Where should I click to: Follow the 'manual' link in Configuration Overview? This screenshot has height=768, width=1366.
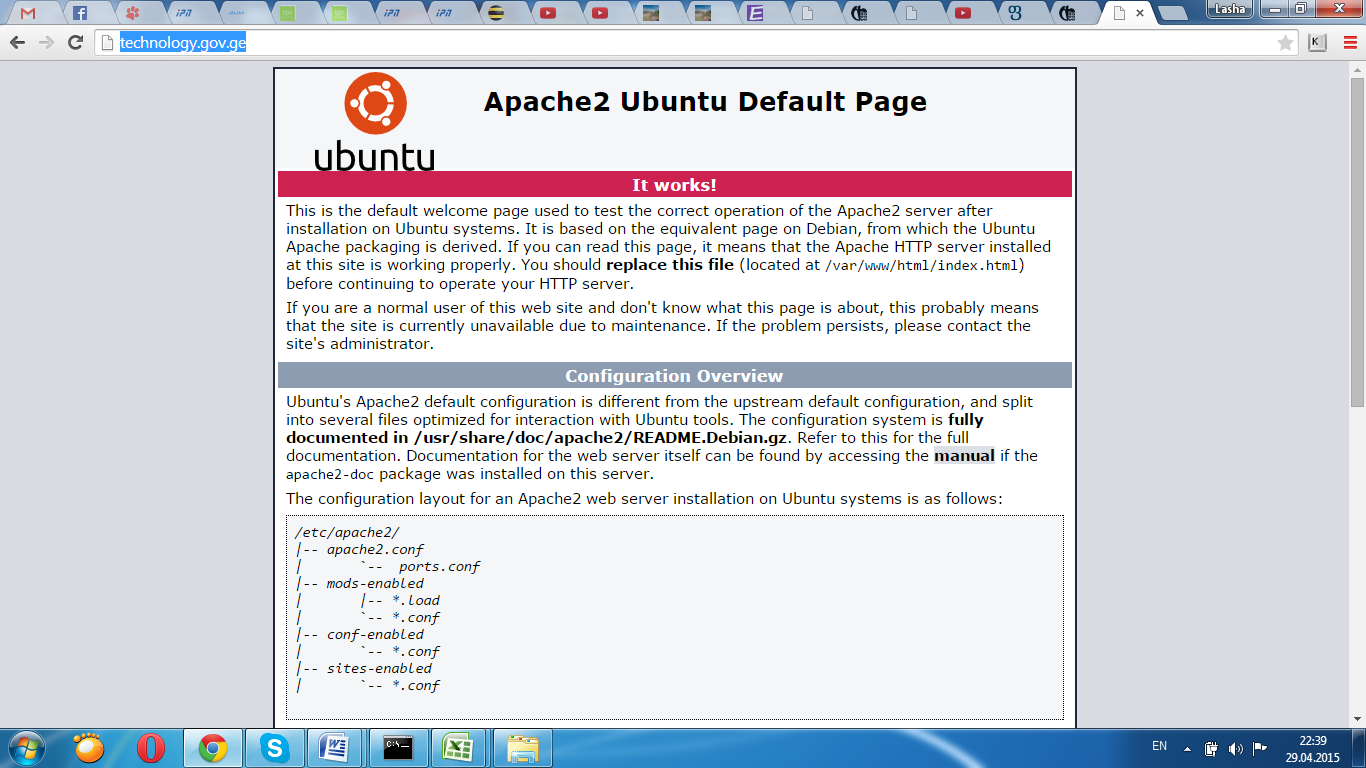pyautogui.click(x=964, y=456)
